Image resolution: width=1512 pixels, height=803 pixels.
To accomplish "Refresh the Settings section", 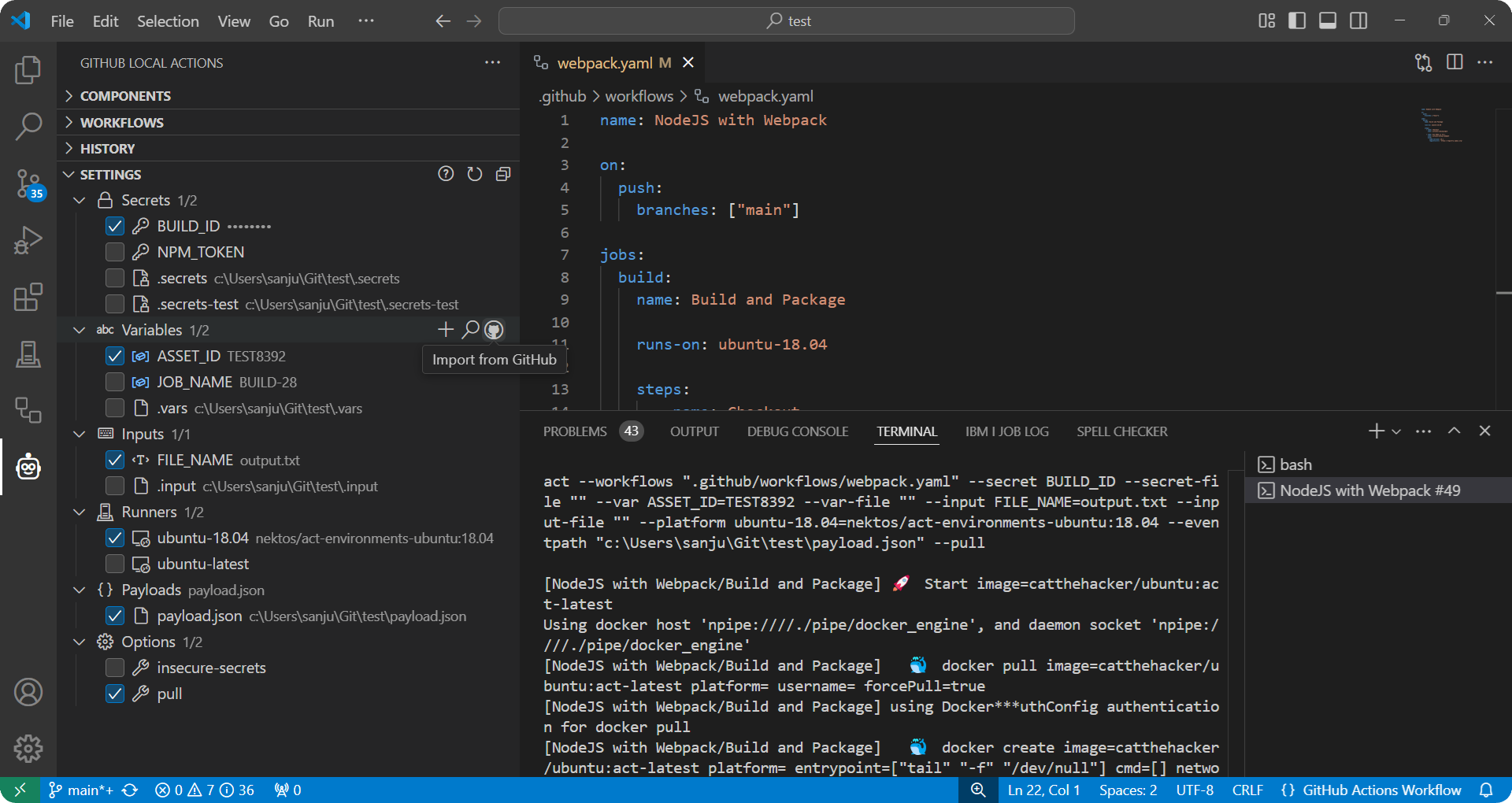I will [x=475, y=174].
